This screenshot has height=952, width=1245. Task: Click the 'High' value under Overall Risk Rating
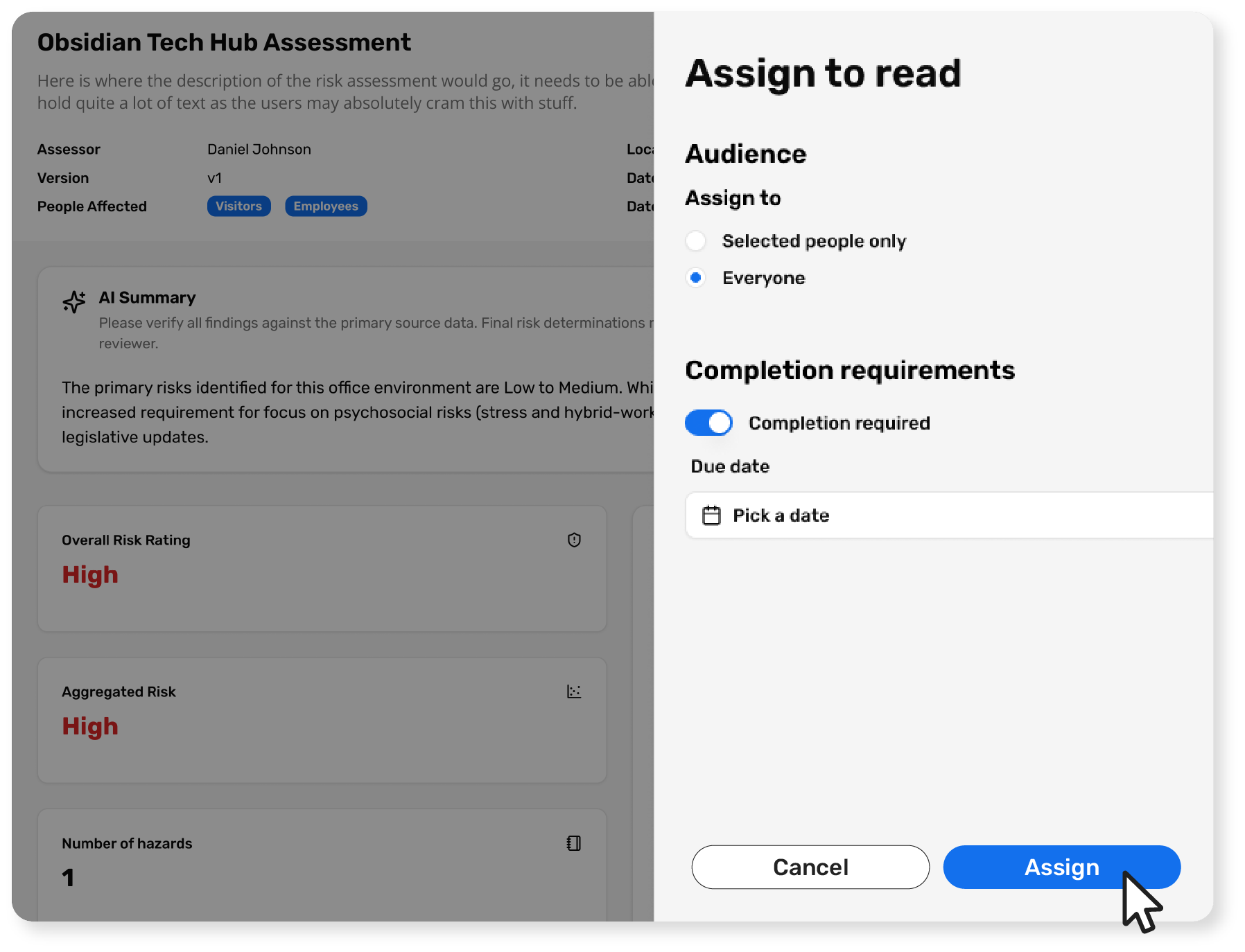click(90, 575)
